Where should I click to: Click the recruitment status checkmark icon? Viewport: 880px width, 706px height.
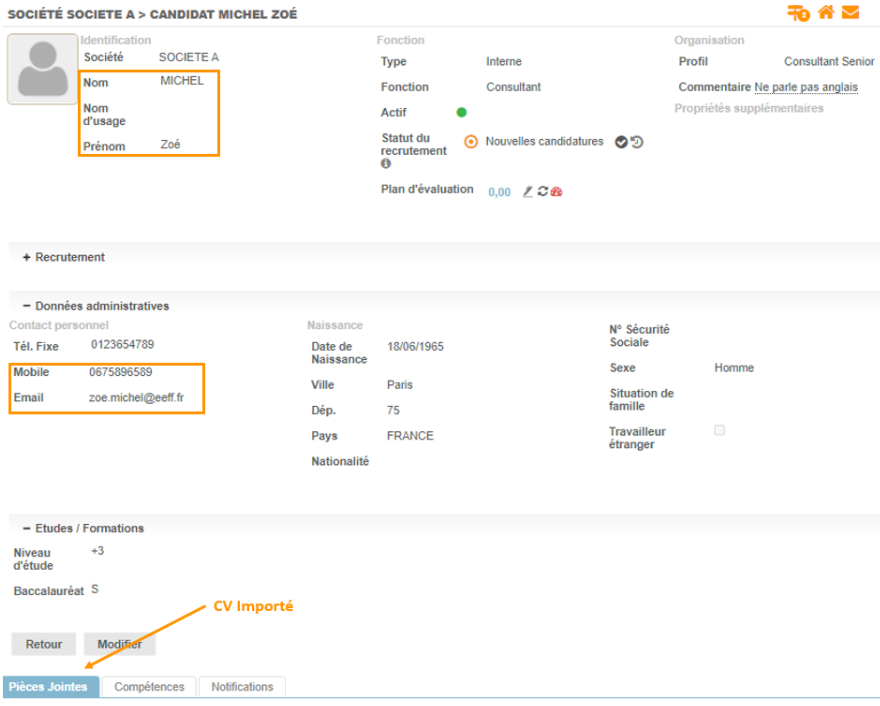click(621, 142)
